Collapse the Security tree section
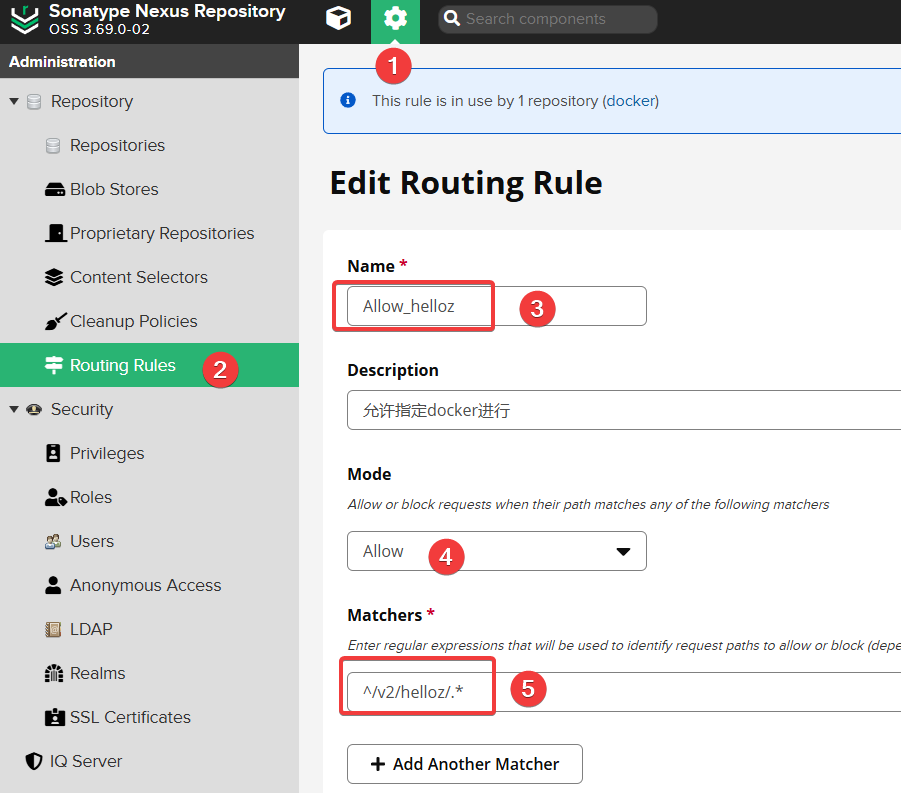 pos(14,409)
